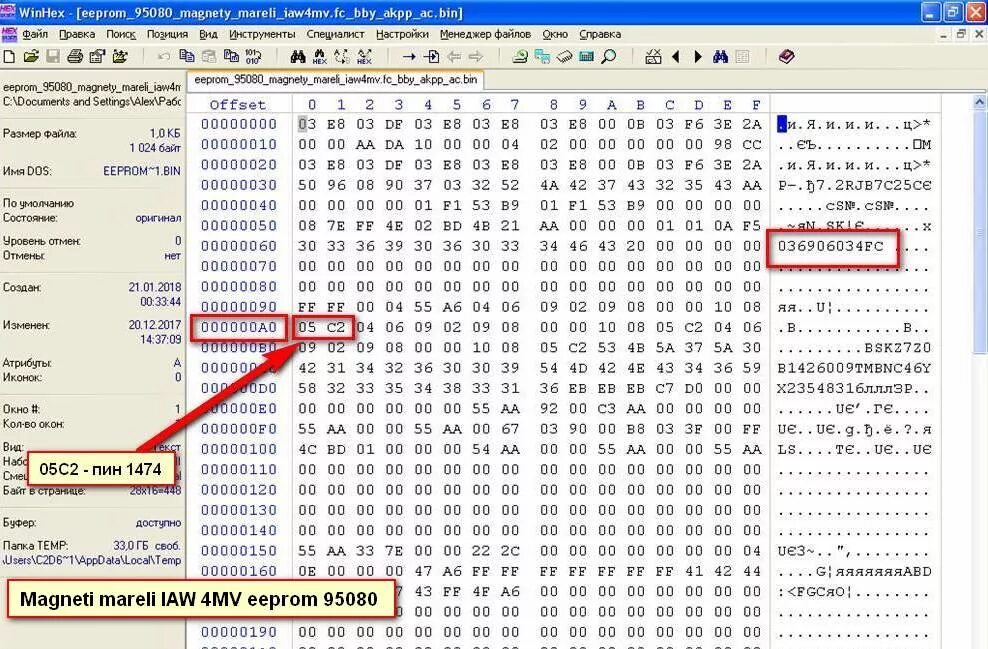The image size is (988, 649).
Task: Open the Справка menu
Action: point(600,34)
